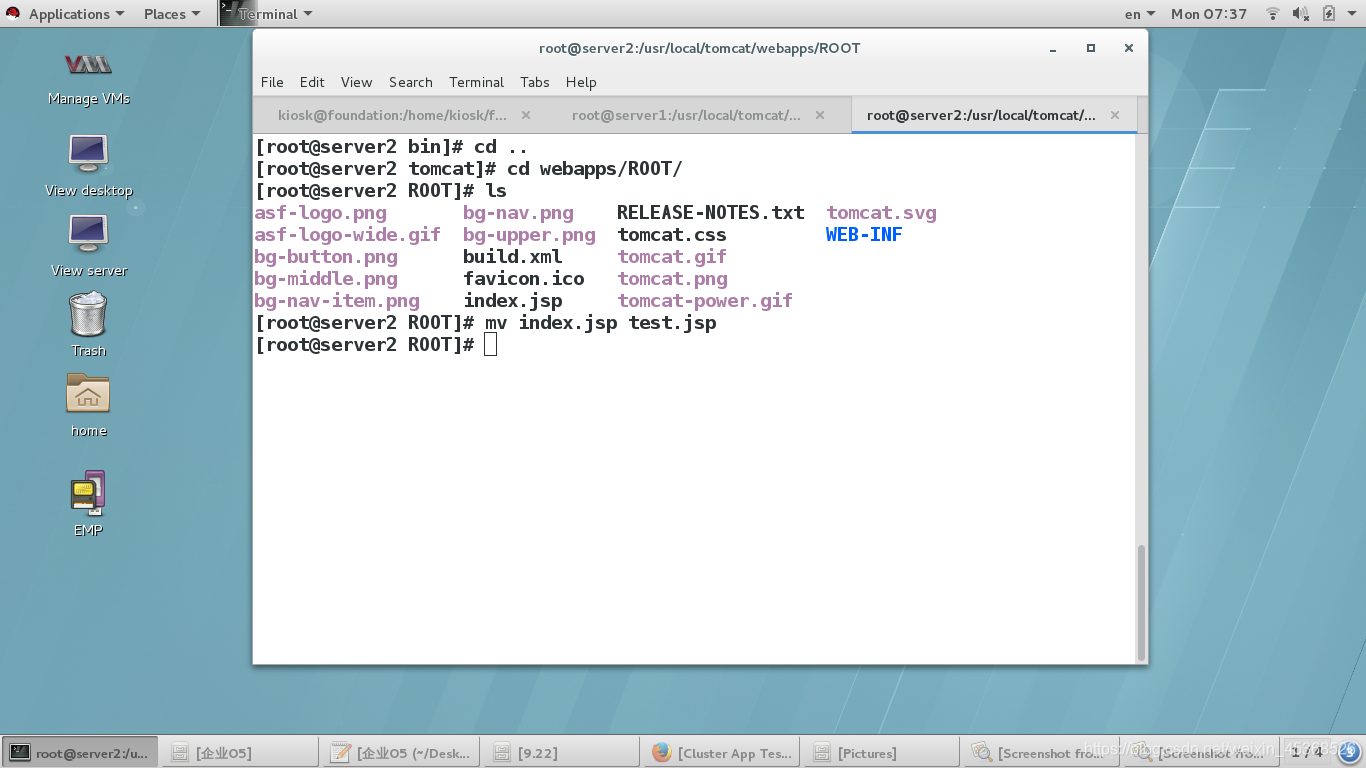
Task: Close the terminal window
Action: click(x=1129, y=48)
